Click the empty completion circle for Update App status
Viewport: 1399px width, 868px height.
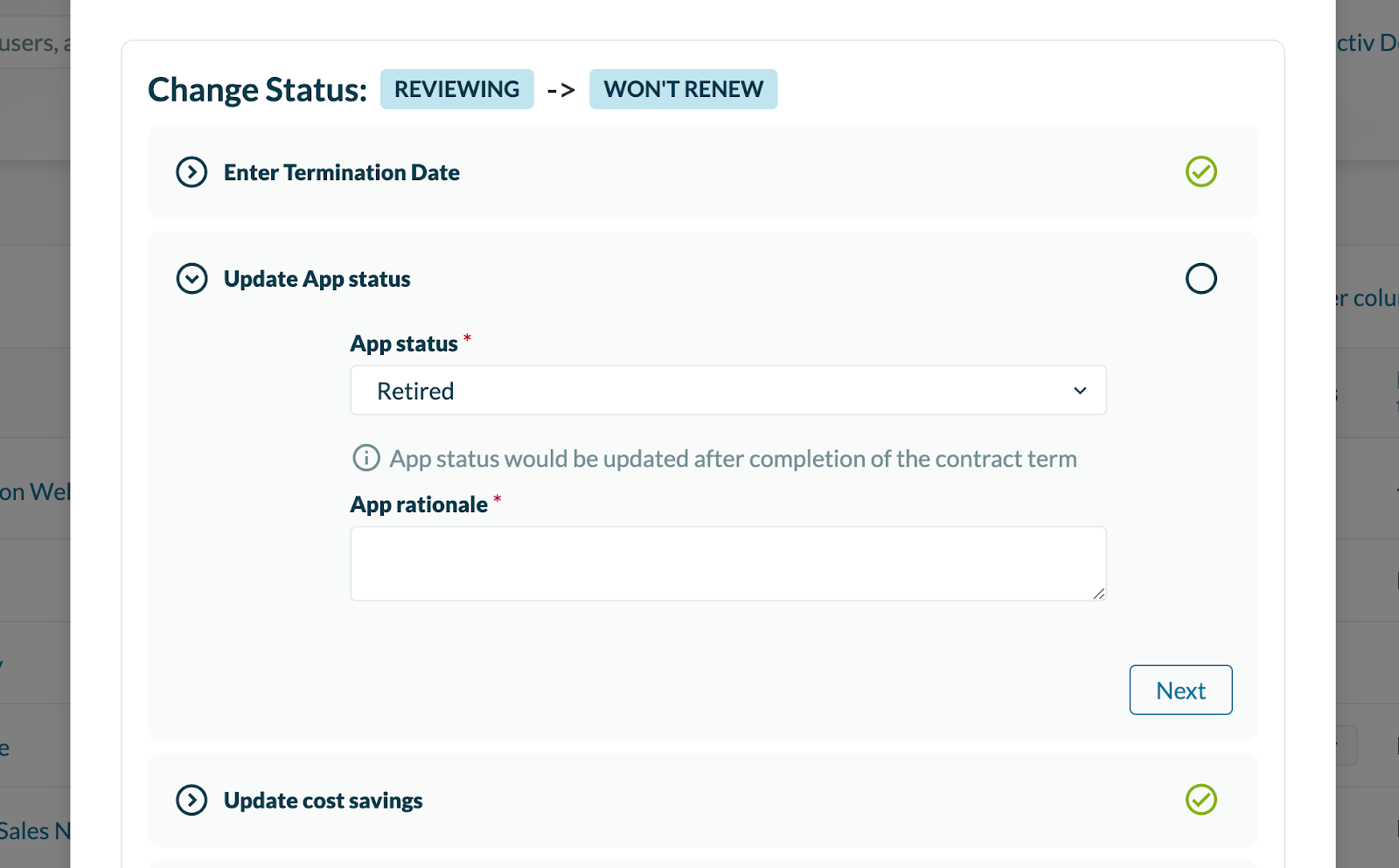(1201, 279)
